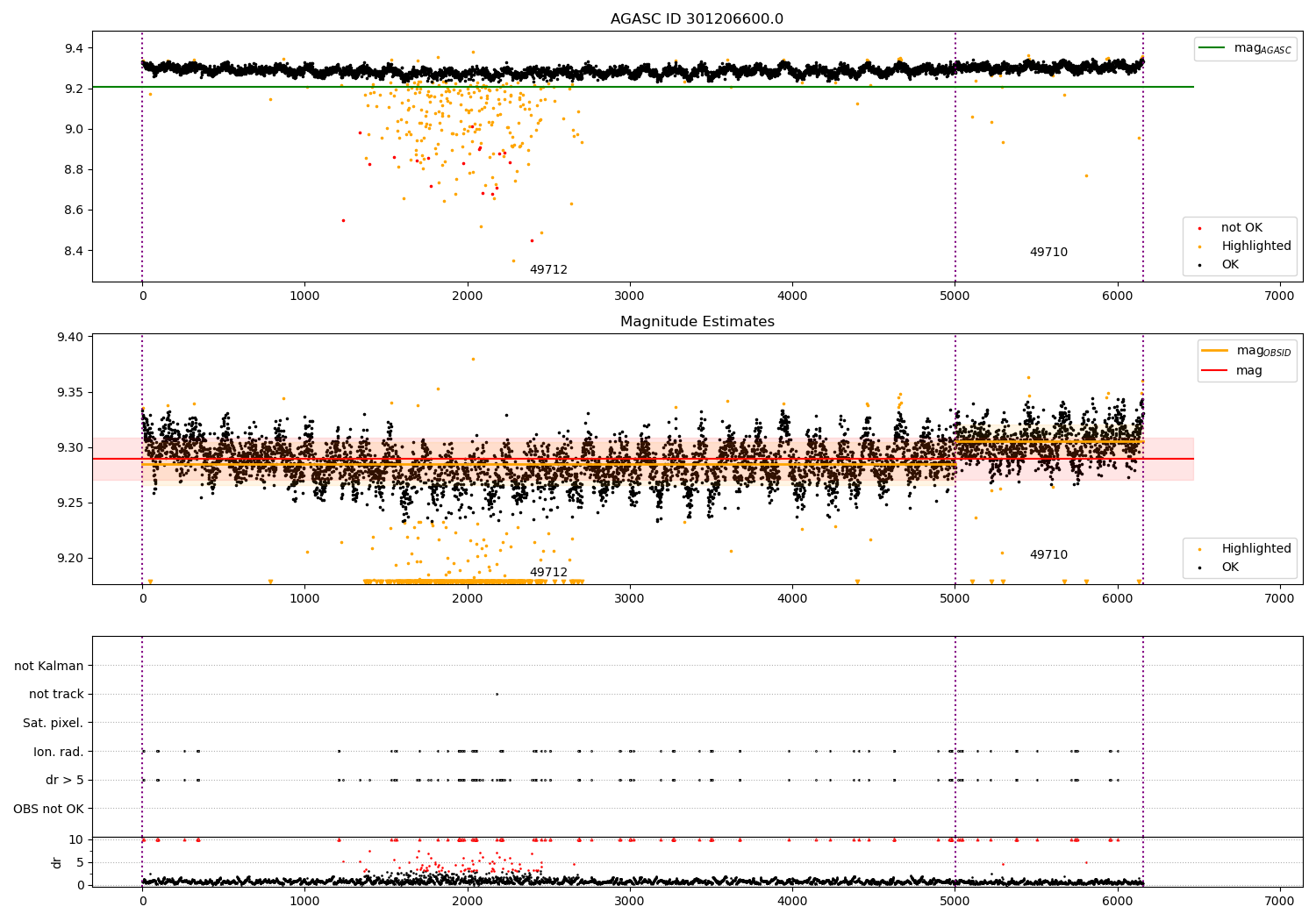This screenshot has width=1316, height=921.
Task: Click the 'OBS not OK' row label
Action: click(48, 809)
